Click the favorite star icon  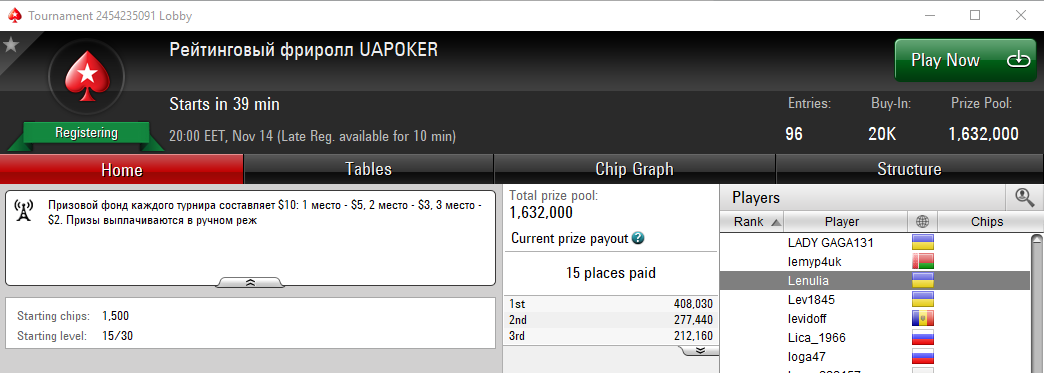pos(11,45)
